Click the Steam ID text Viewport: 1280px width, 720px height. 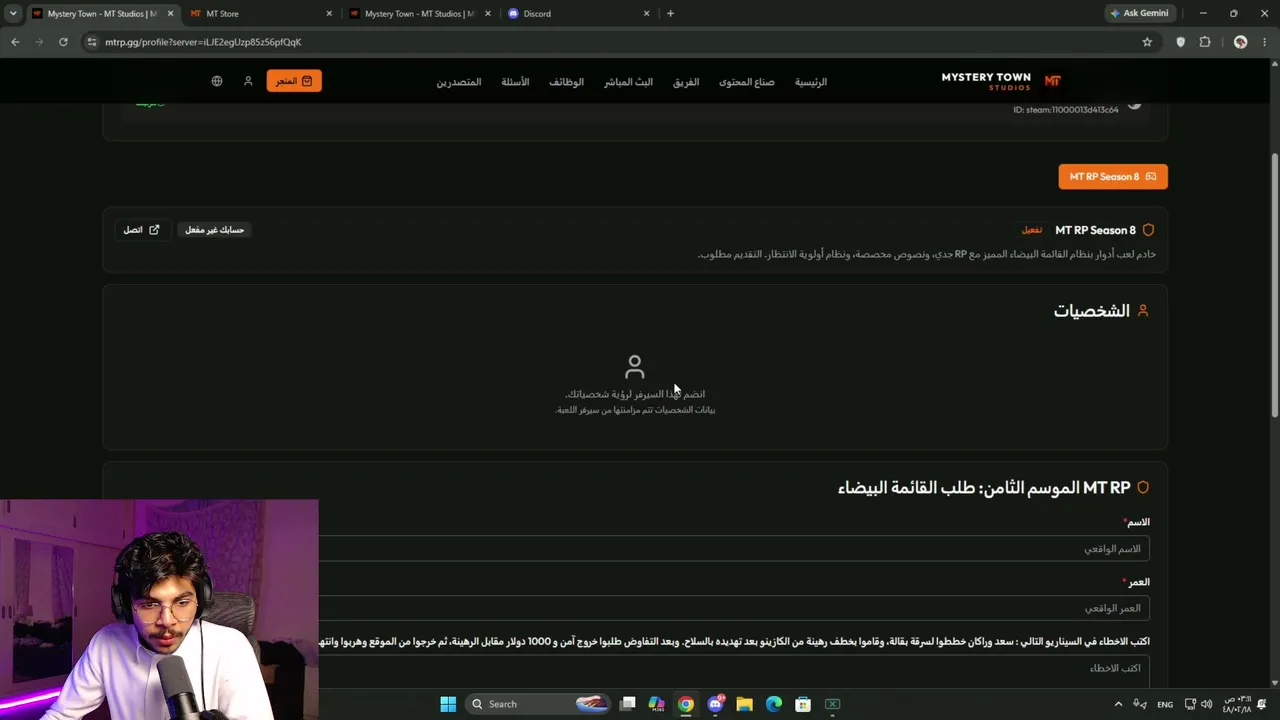[1066, 110]
